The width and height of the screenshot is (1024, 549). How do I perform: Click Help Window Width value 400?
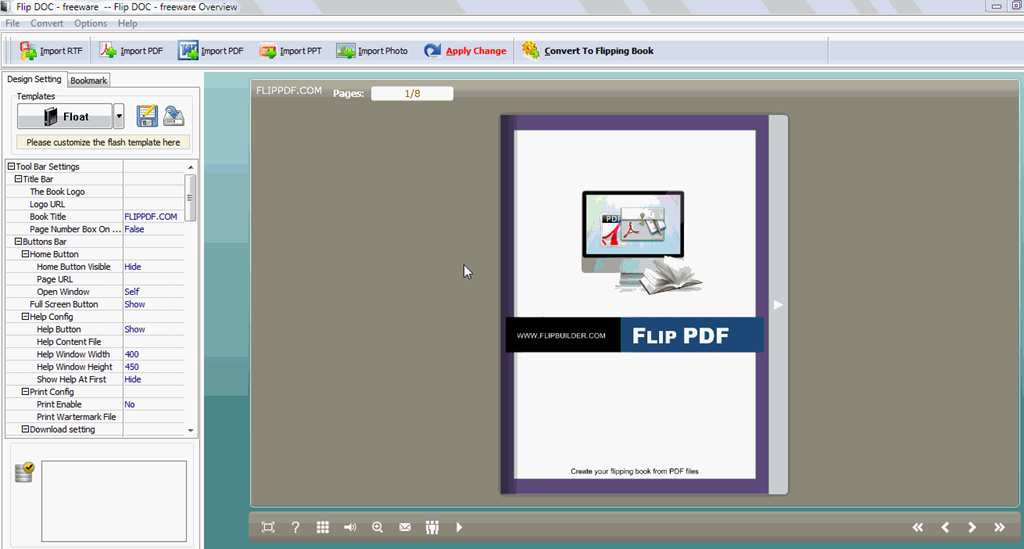[132, 354]
